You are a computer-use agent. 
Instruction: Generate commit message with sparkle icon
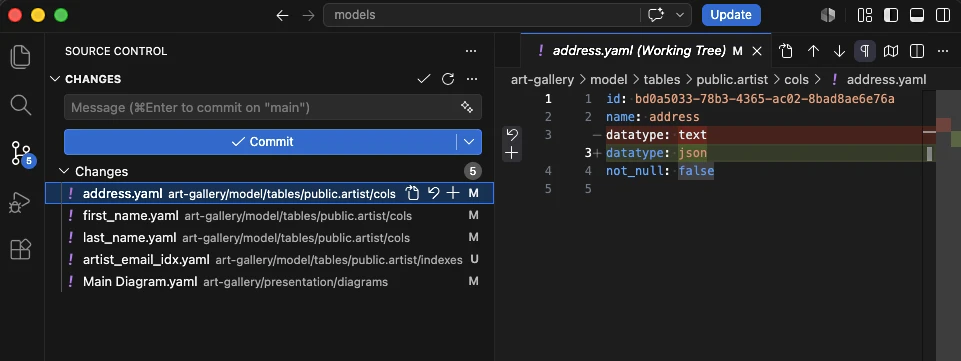click(467, 107)
